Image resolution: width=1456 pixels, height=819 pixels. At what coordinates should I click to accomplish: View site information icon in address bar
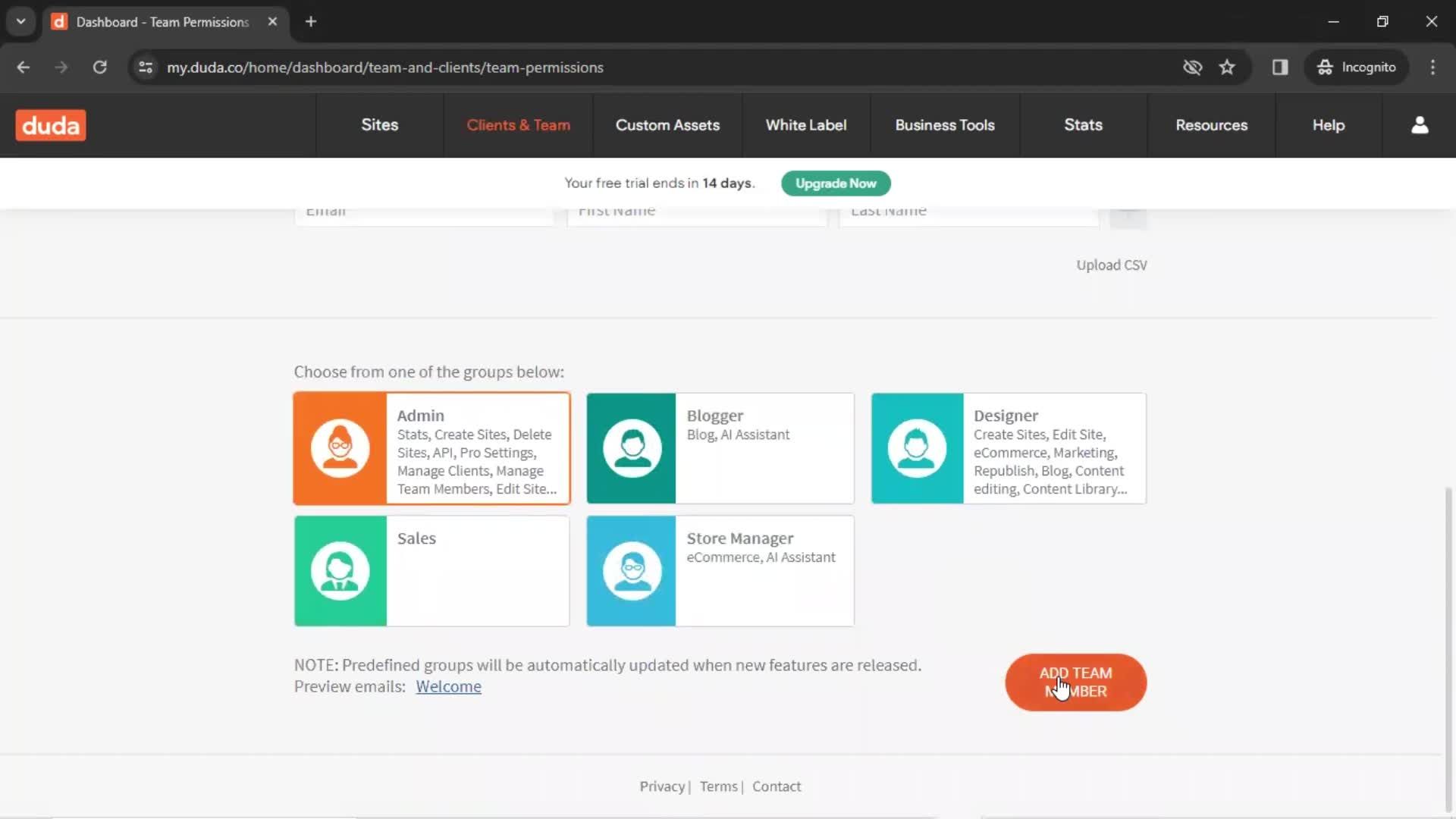point(146,67)
